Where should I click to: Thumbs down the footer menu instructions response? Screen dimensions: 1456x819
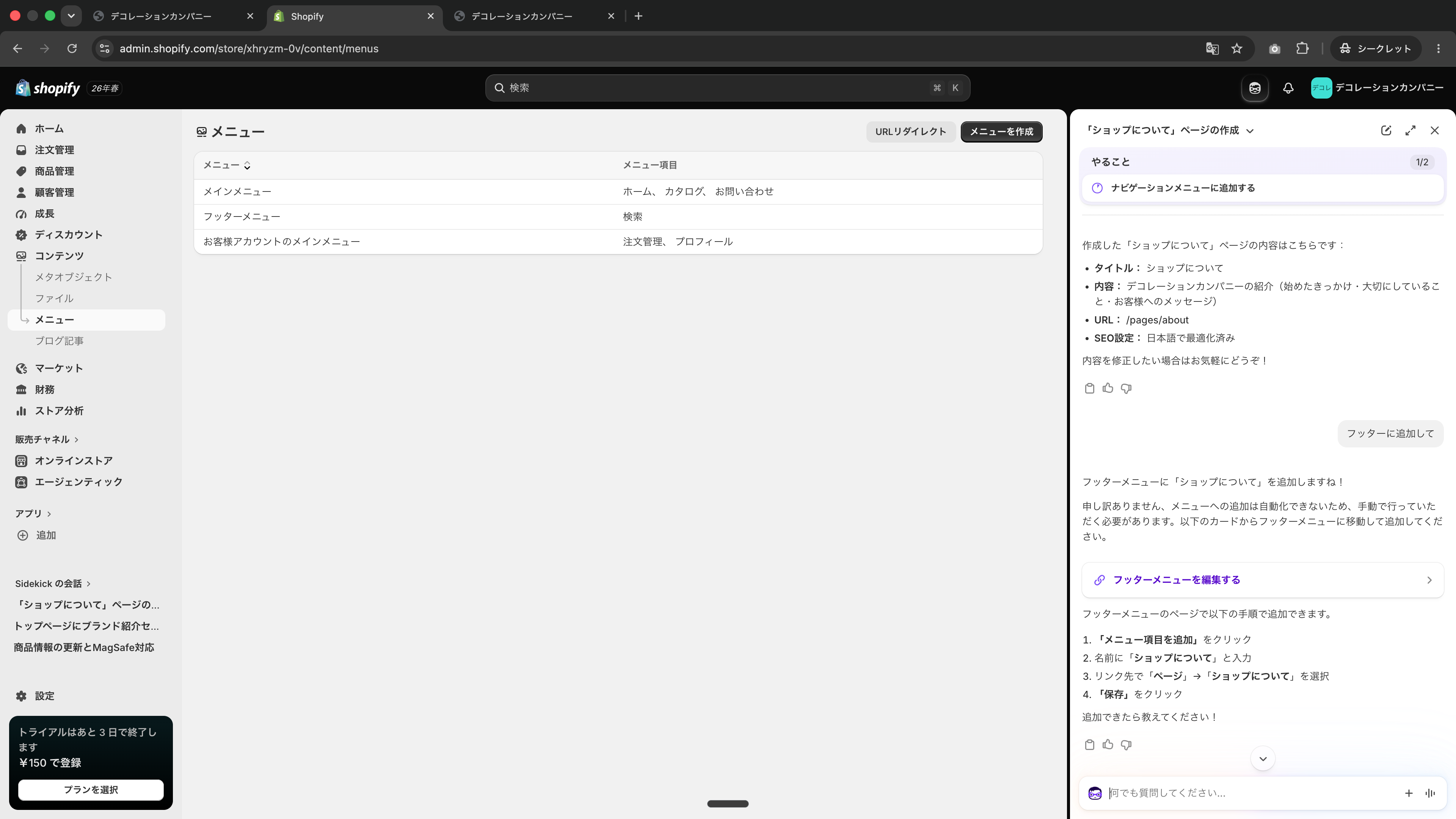(1126, 745)
